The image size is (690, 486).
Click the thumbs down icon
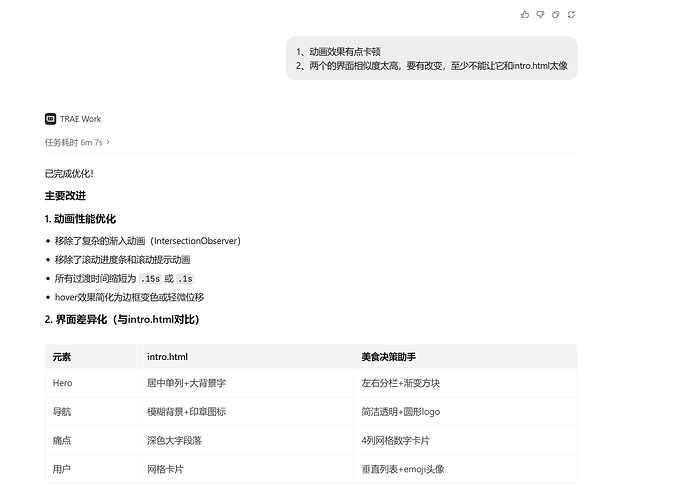(540, 15)
